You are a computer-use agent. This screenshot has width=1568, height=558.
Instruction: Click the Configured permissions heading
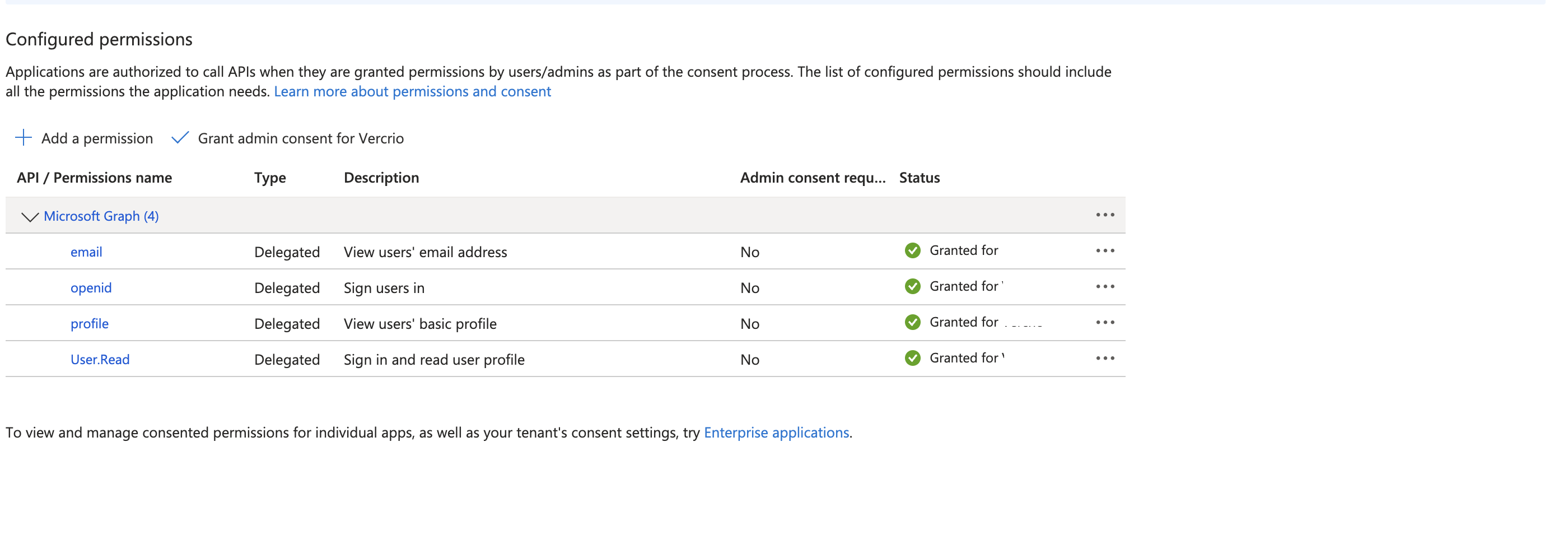pos(99,40)
